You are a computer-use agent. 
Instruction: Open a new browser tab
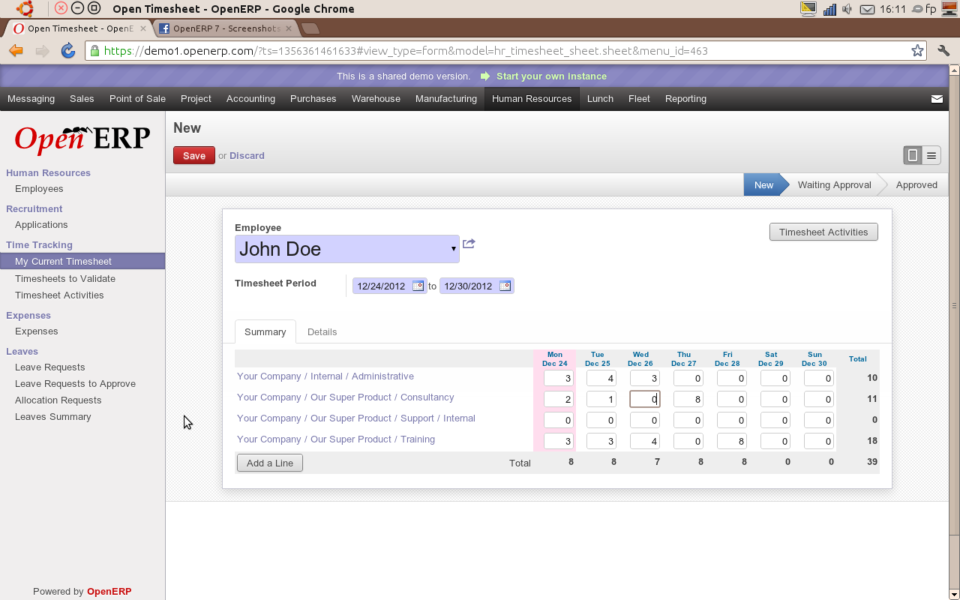tap(310, 28)
